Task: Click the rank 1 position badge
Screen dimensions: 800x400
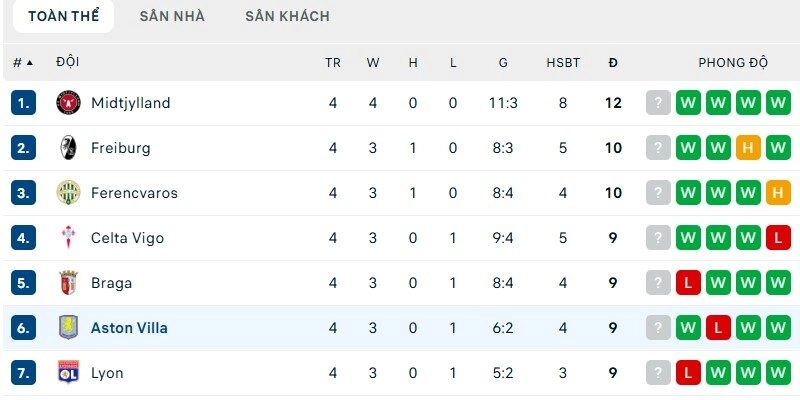Action: tap(24, 103)
